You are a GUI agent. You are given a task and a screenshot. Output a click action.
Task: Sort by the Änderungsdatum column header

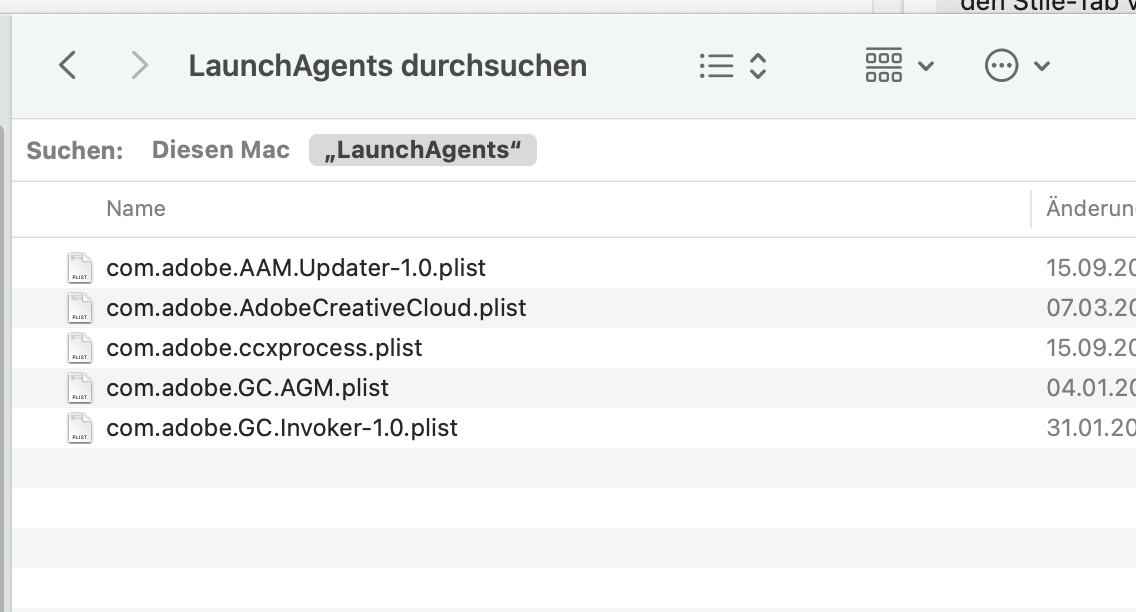pos(1090,209)
